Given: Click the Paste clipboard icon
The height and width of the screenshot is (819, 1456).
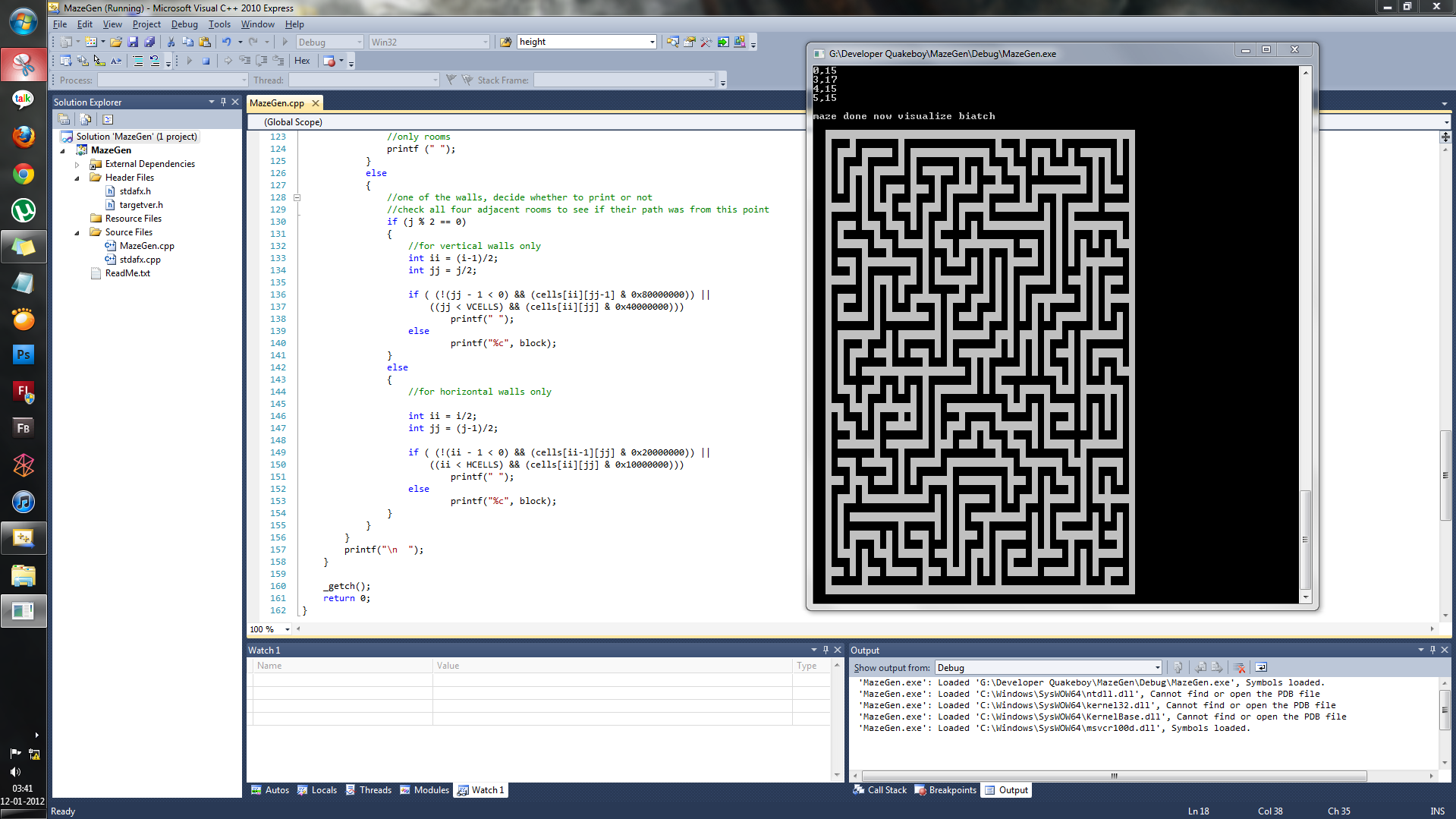Looking at the screenshot, I should point(204,42).
